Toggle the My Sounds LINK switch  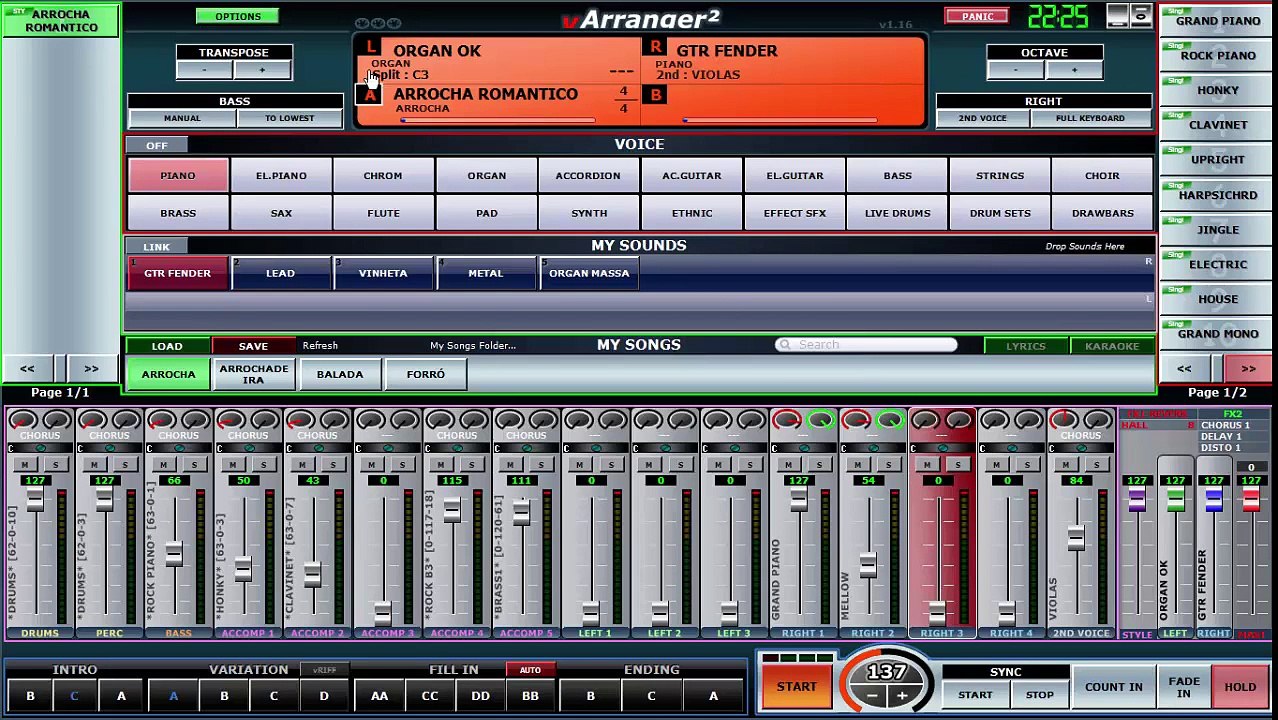pos(157,247)
